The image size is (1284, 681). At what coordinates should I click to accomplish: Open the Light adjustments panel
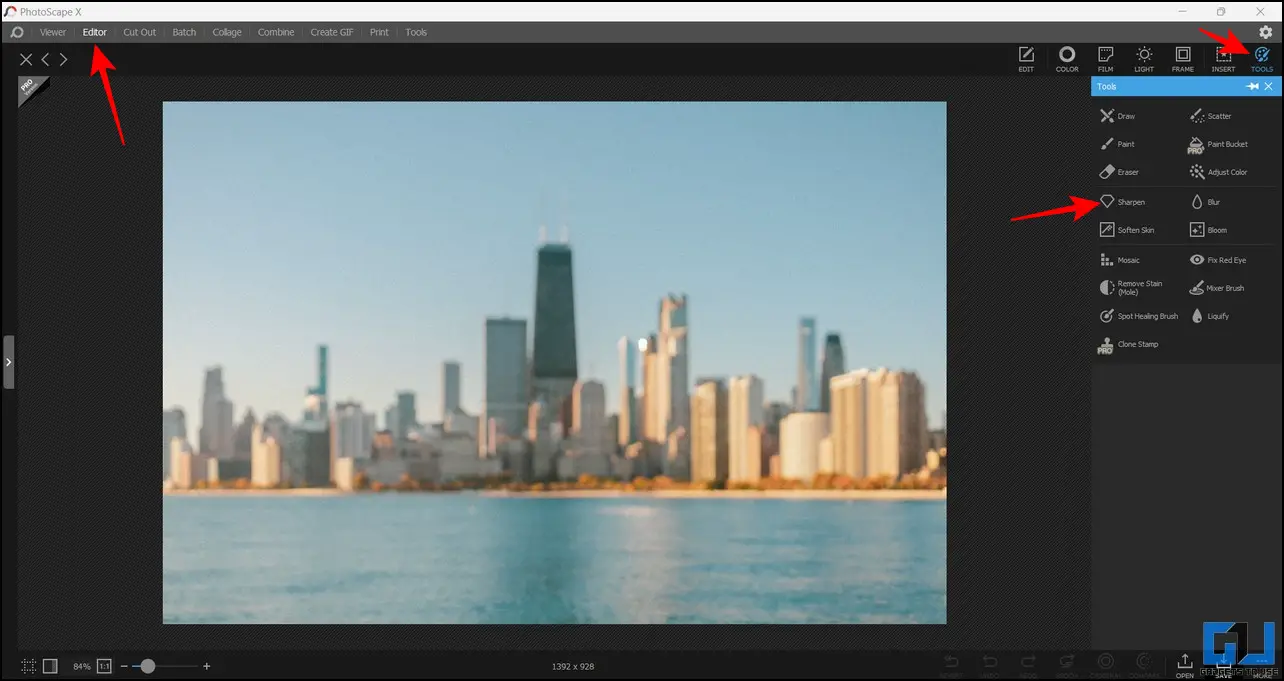(1144, 59)
